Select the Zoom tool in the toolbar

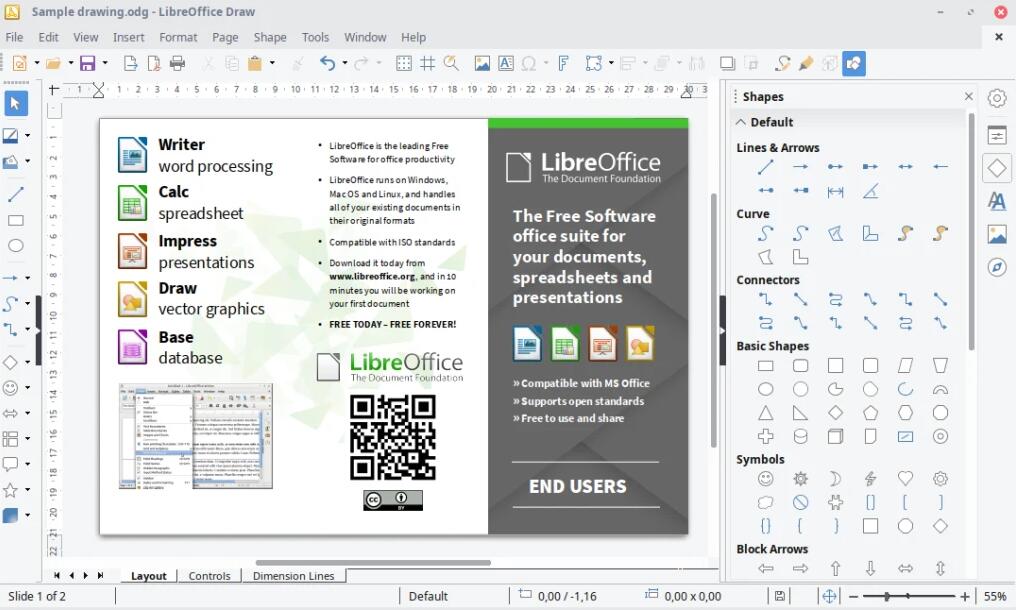click(x=450, y=63)
